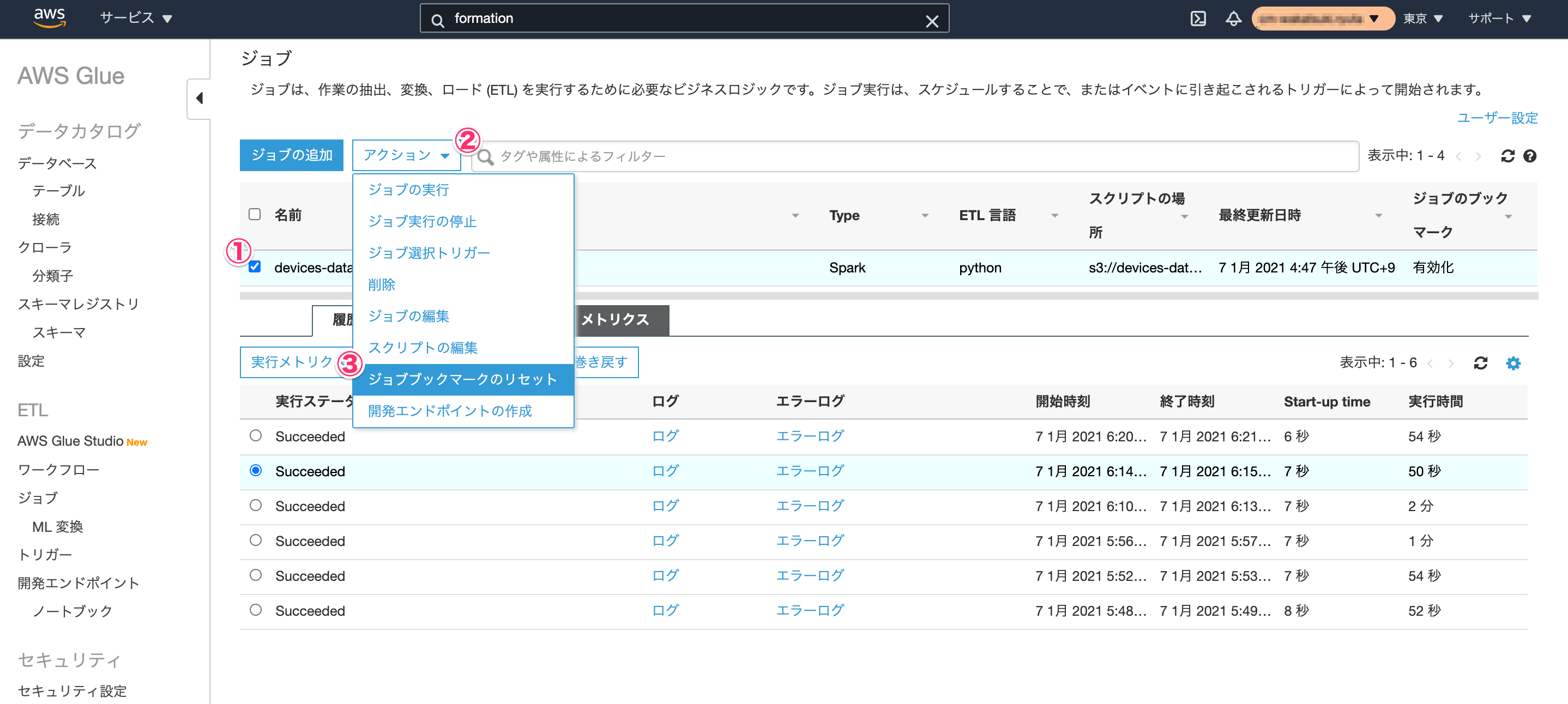Open run history settings gear
This screenshot has width=1568, height=704.
tap(1513, 363)
